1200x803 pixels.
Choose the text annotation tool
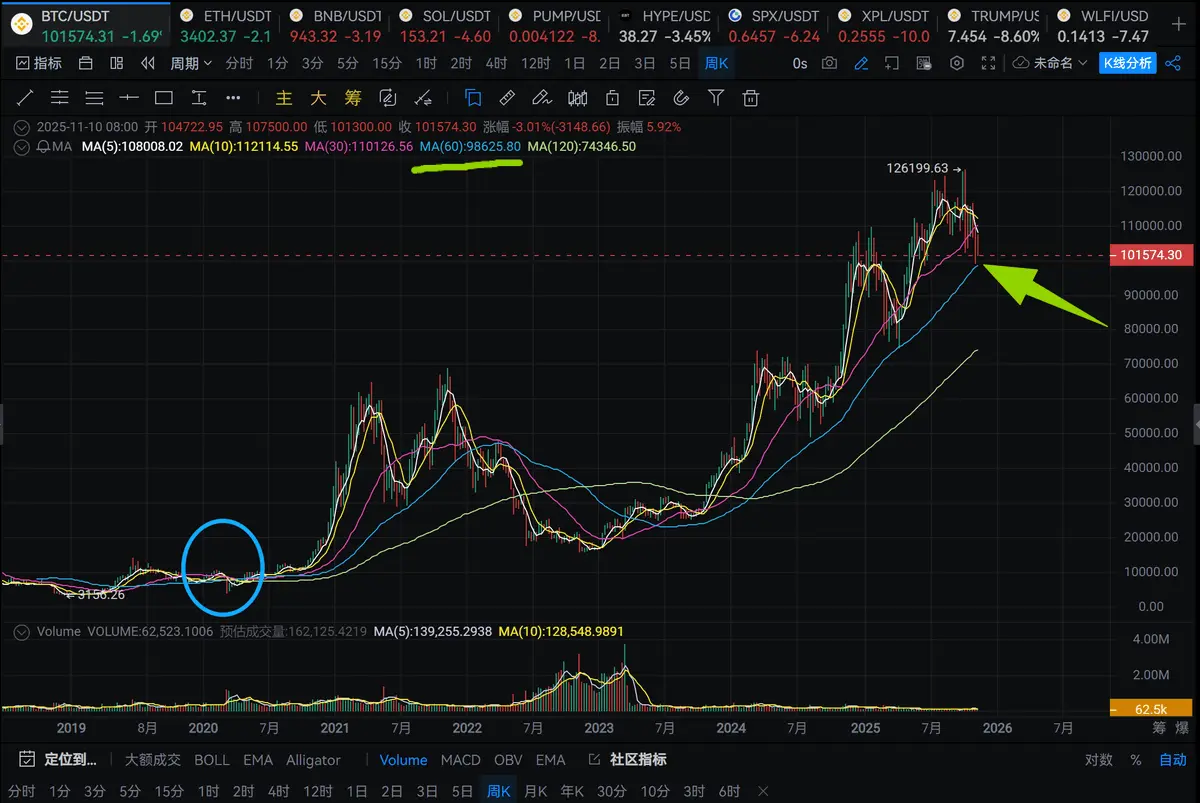pyautogui.click(x=198, y=99)
